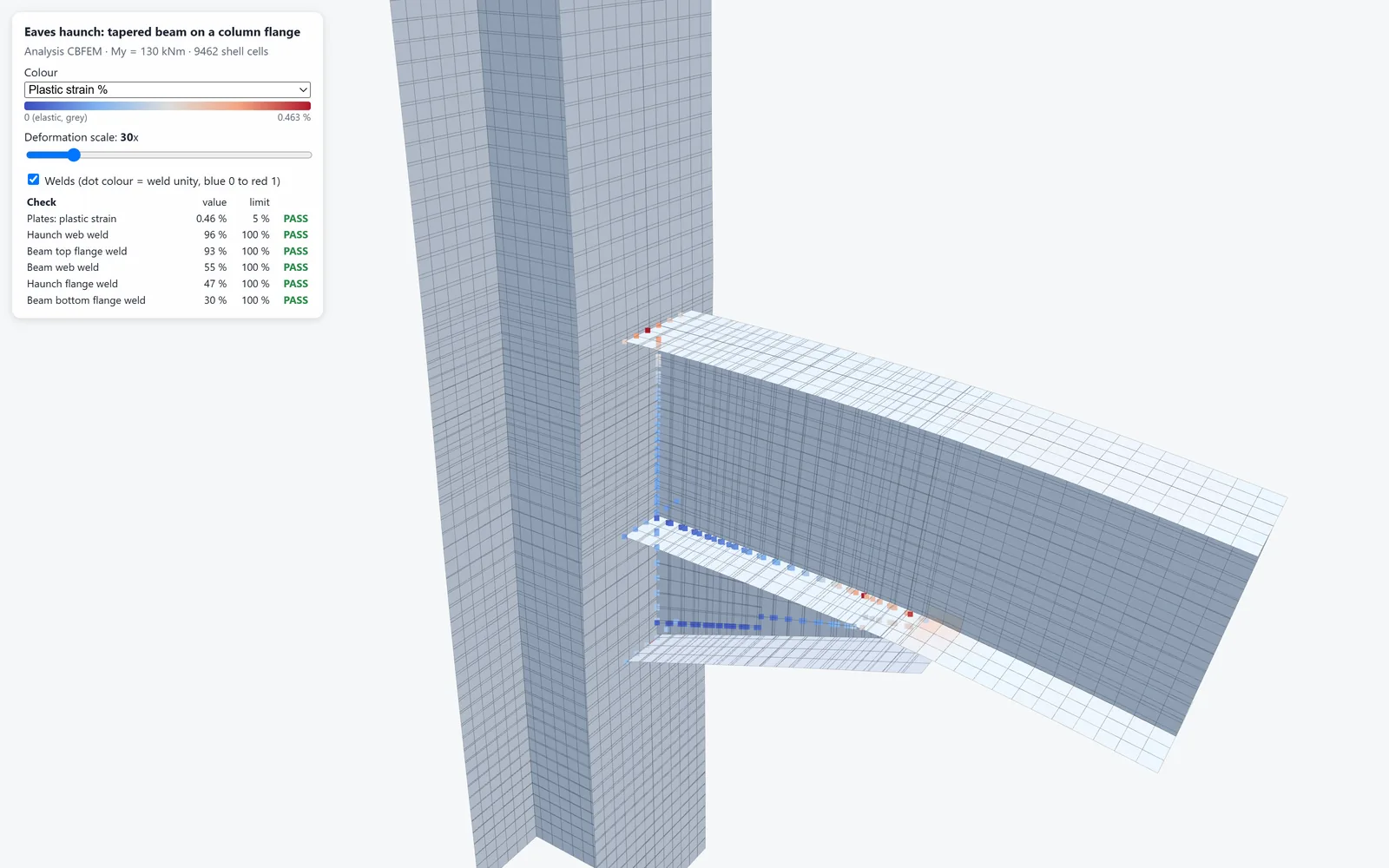Click the 96 % haunch web weld value
The width and height of the screenshot is (1389, 868).
click(215, 234)
